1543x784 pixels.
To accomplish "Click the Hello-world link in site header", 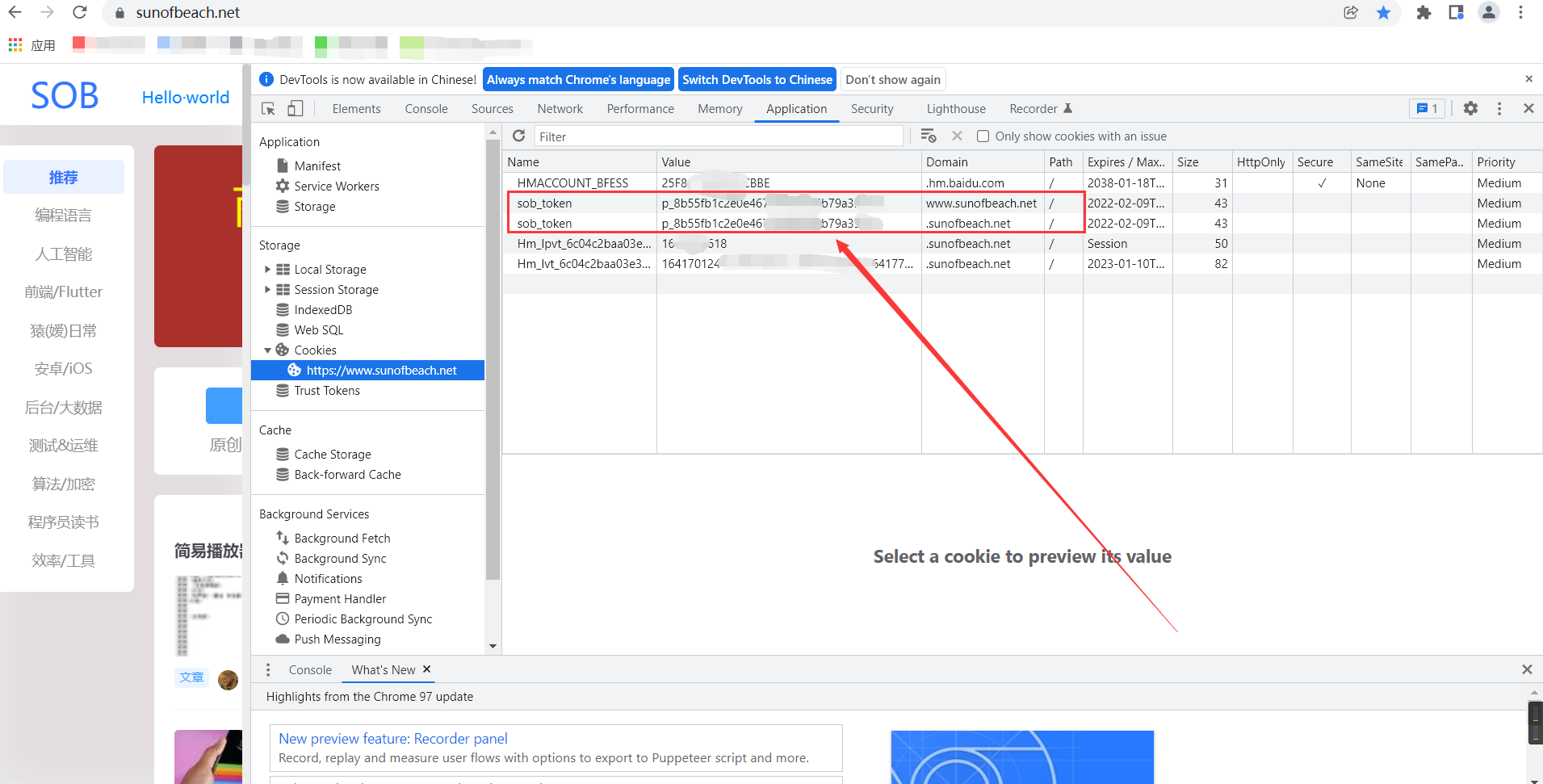I will click(x=186, y=97).
